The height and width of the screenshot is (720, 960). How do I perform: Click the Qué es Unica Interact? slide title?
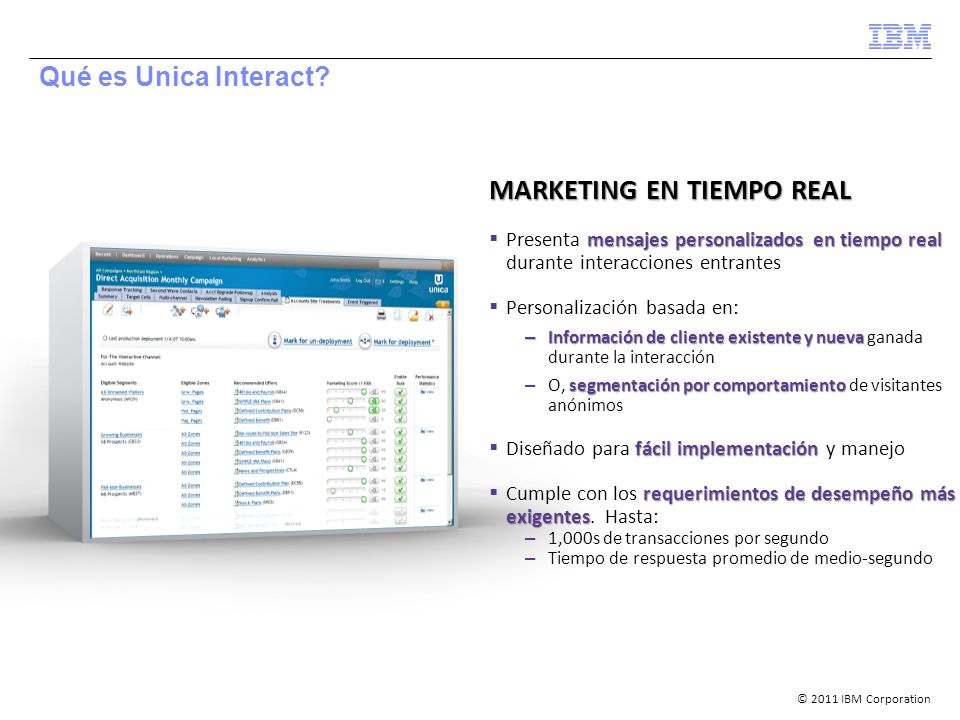click(184, 77)
